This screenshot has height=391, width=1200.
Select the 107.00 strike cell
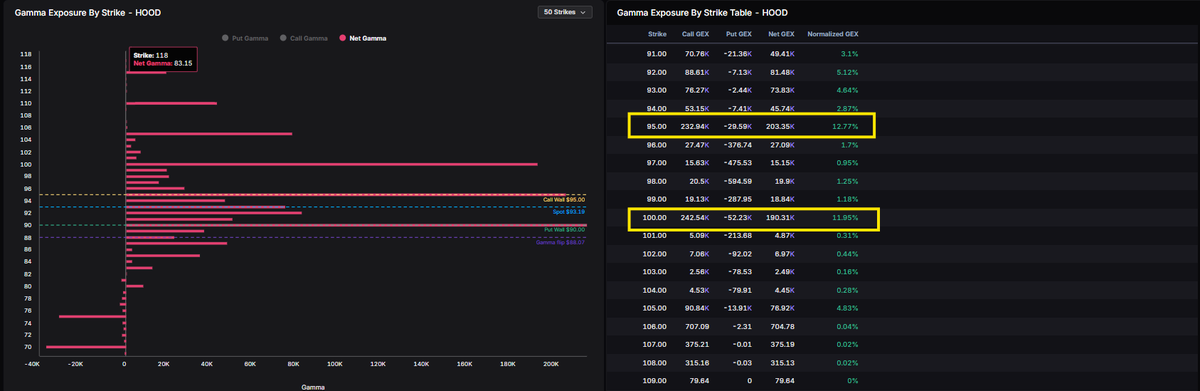coord(655,344)
